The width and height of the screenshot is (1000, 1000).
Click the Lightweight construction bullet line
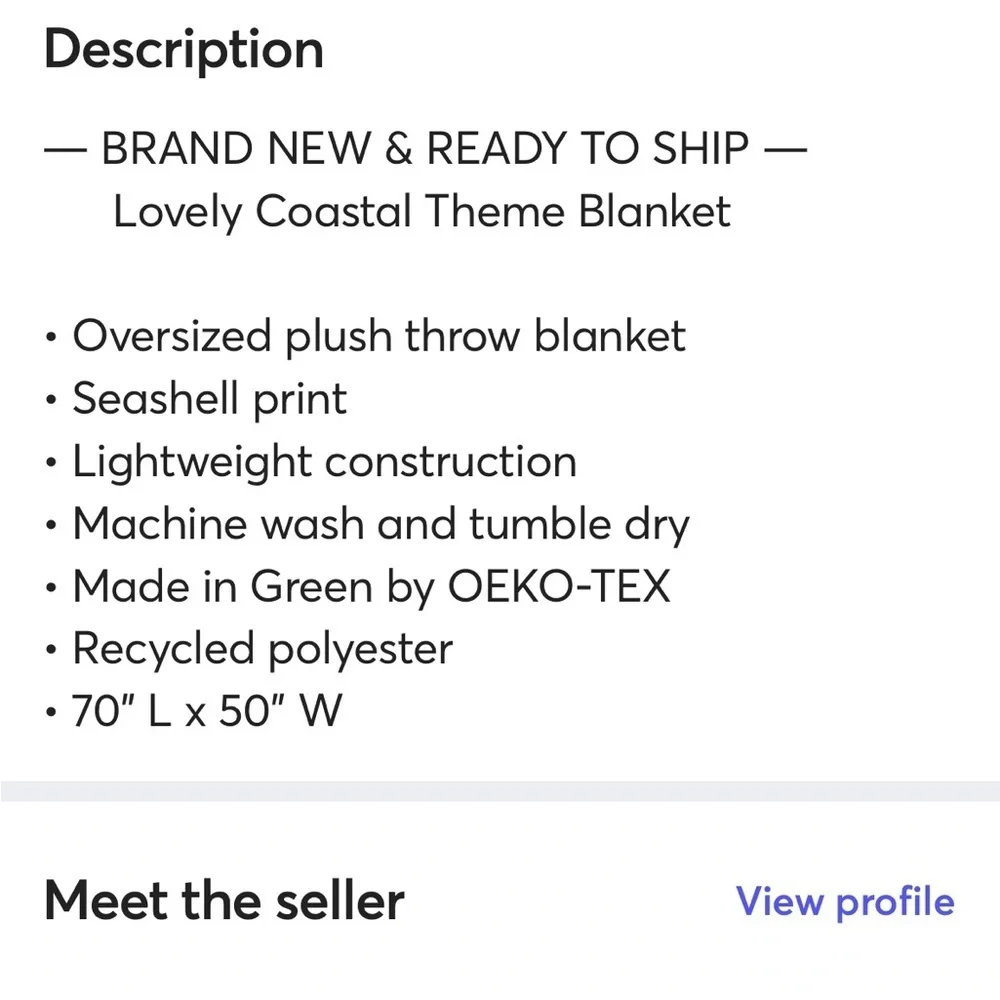click(311, 462)
